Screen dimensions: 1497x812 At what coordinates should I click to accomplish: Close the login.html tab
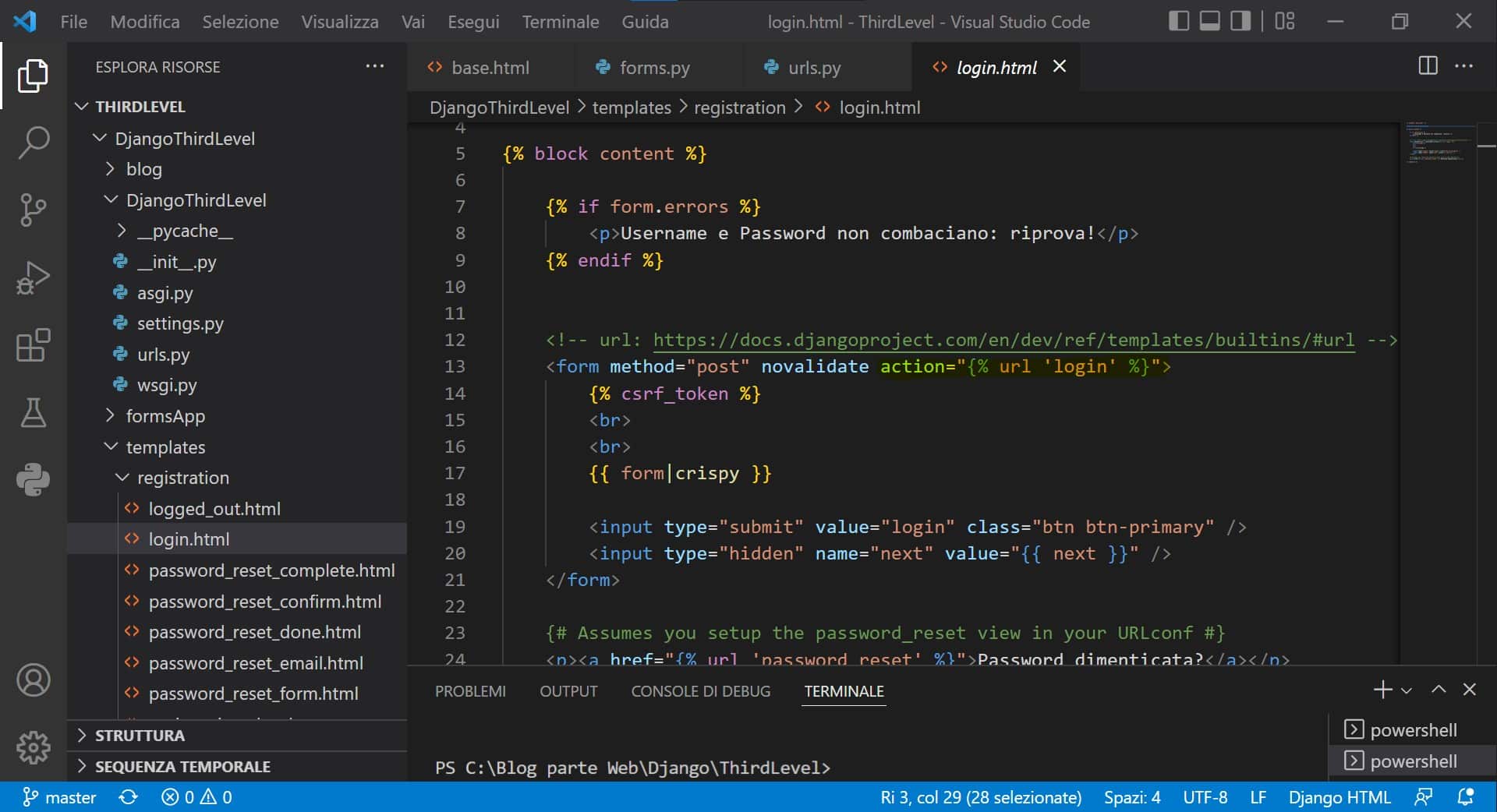pyautogui.click(x=1060, y=66)
